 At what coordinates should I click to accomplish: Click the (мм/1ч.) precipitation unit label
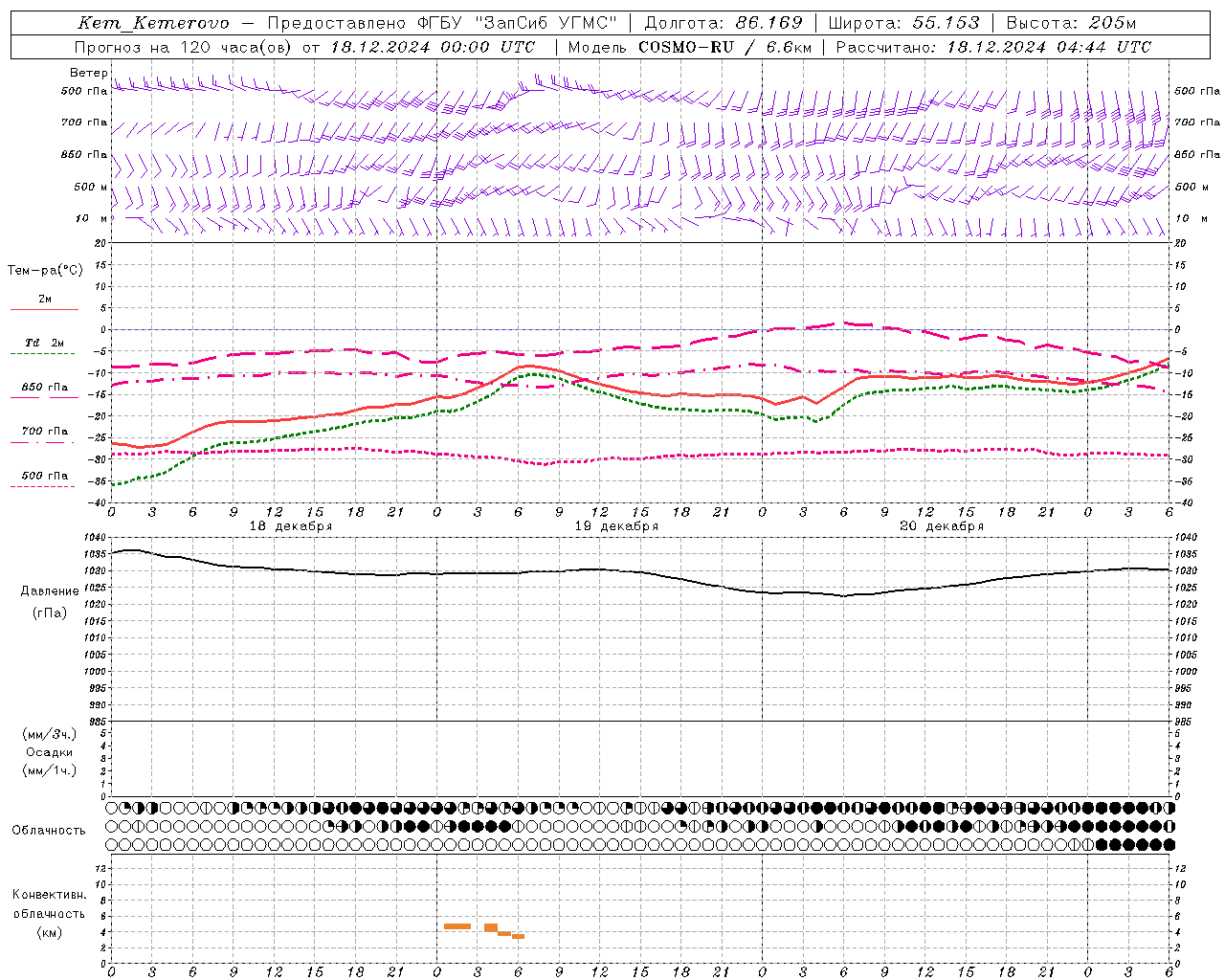pos(49,770)
